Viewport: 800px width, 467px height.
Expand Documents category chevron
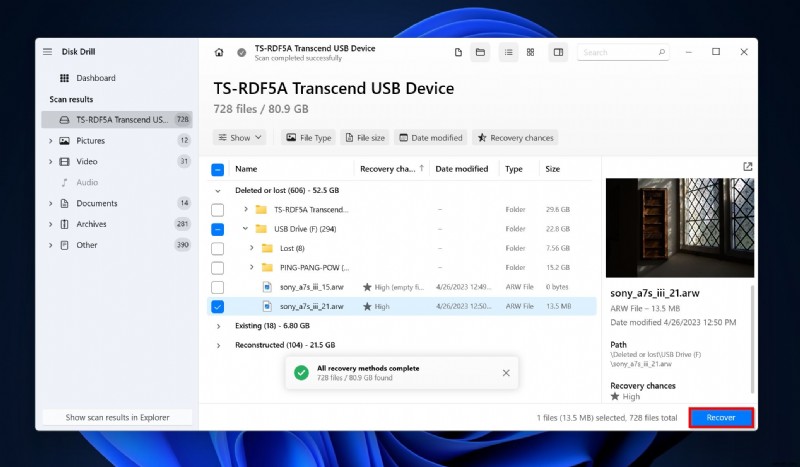tap(50, 203)
